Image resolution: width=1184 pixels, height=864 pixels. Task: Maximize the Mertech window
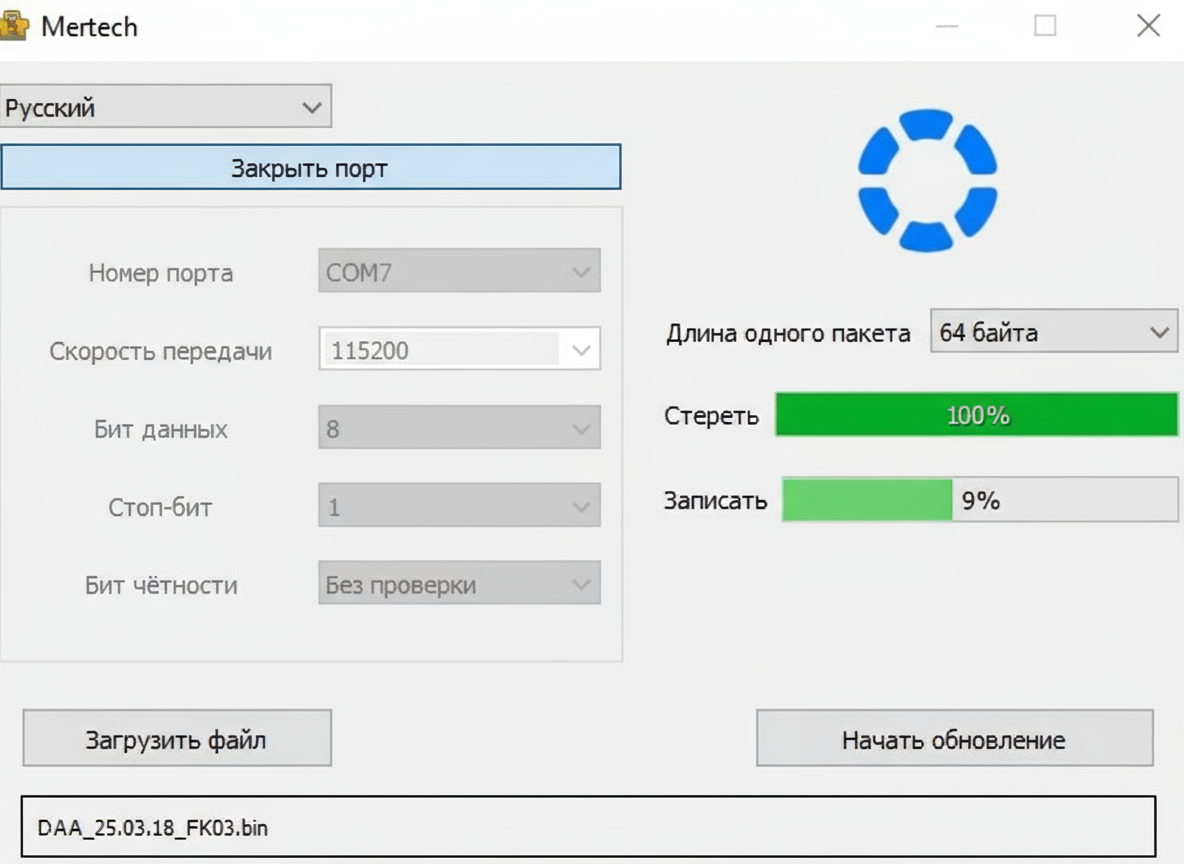click(1045, 27)
